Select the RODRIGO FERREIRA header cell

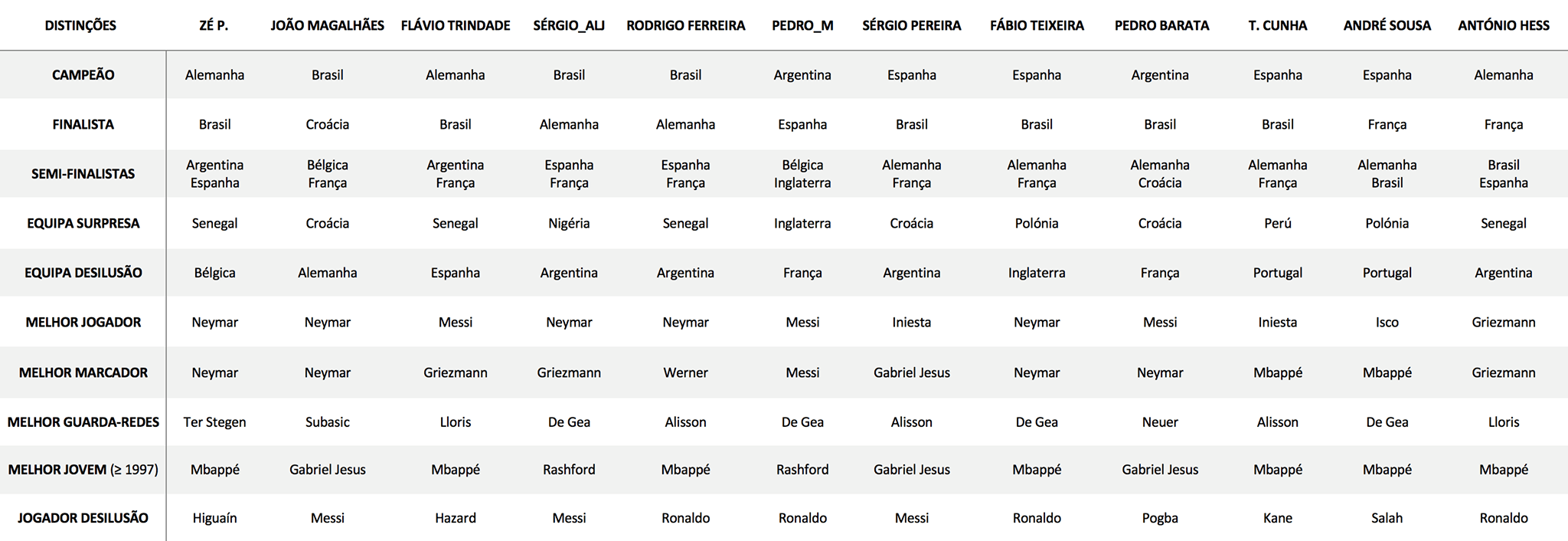[685, 25]
